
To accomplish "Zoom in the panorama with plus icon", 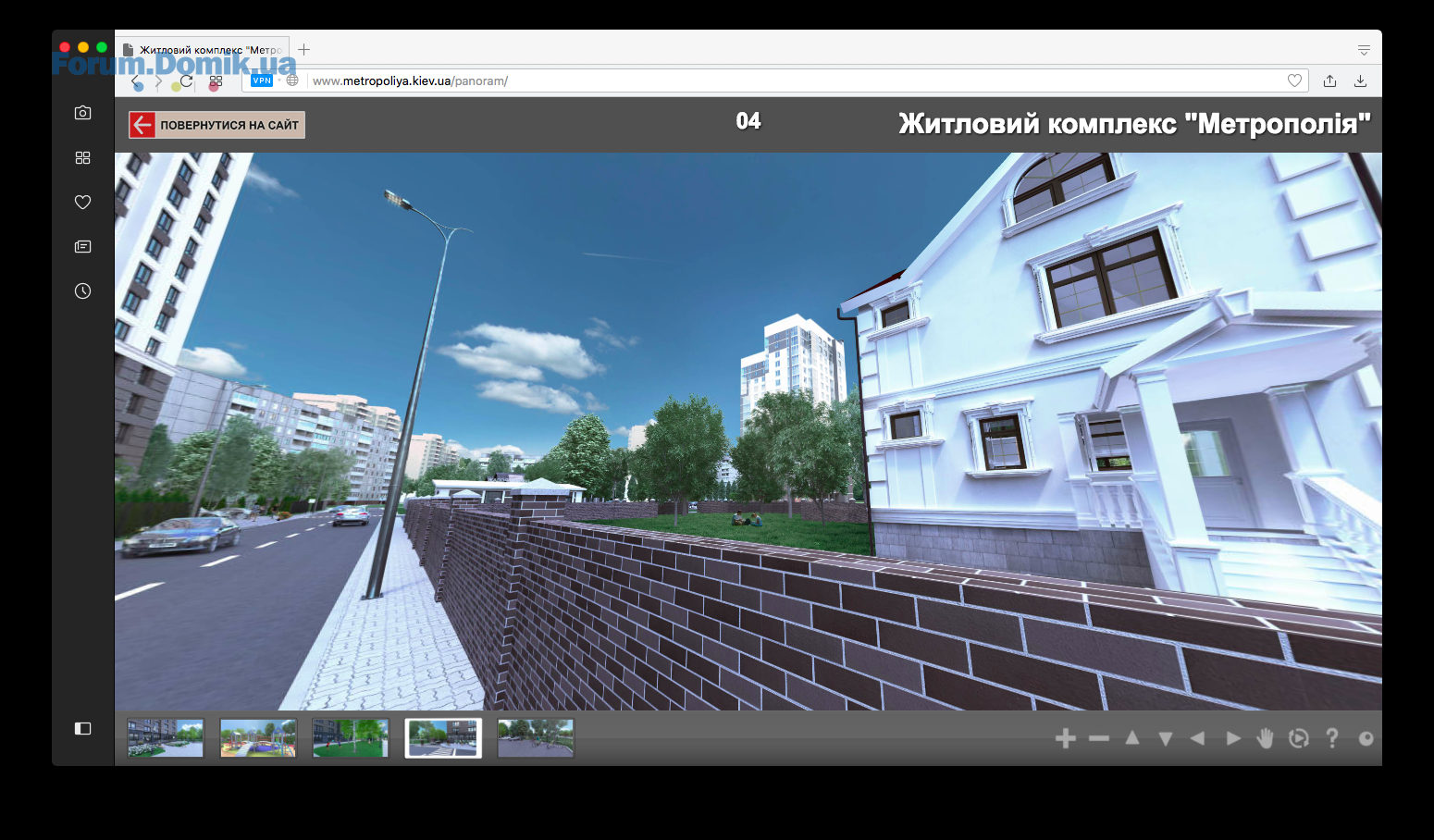I will coord(1066,738).
